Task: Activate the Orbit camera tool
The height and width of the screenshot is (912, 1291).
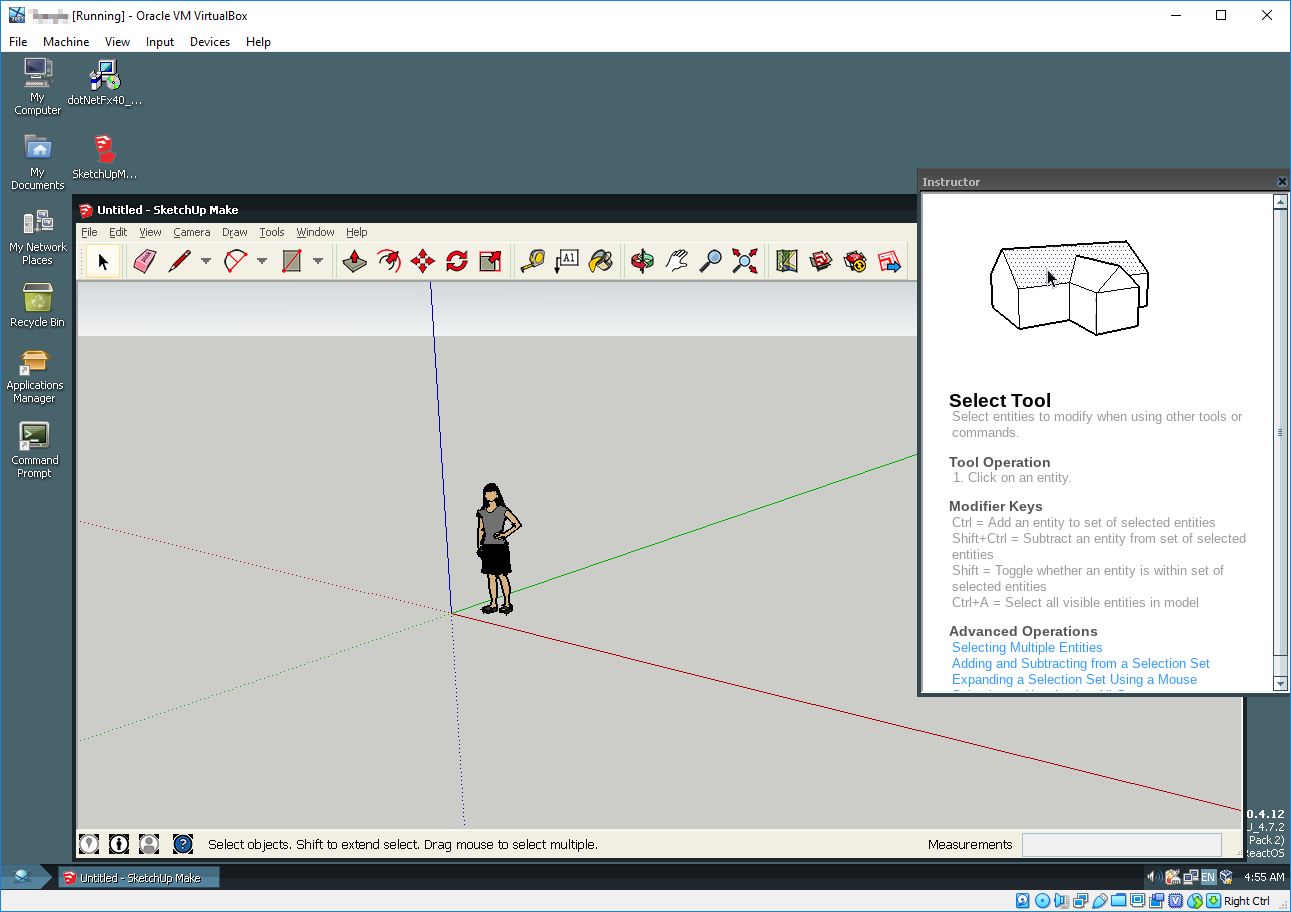Action: click(x=642, y=262)
